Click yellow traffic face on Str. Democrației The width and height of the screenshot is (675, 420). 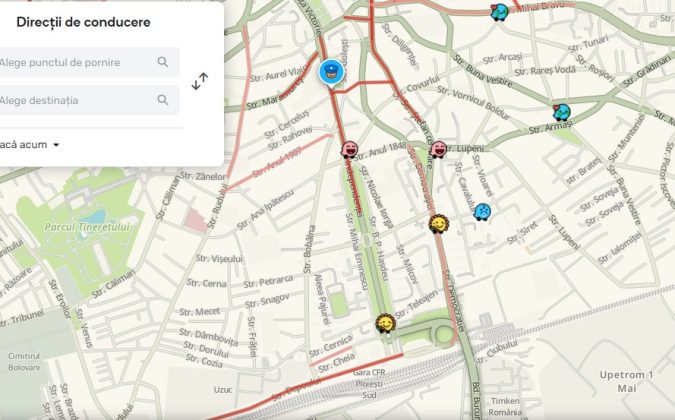[x=438, y=223]
